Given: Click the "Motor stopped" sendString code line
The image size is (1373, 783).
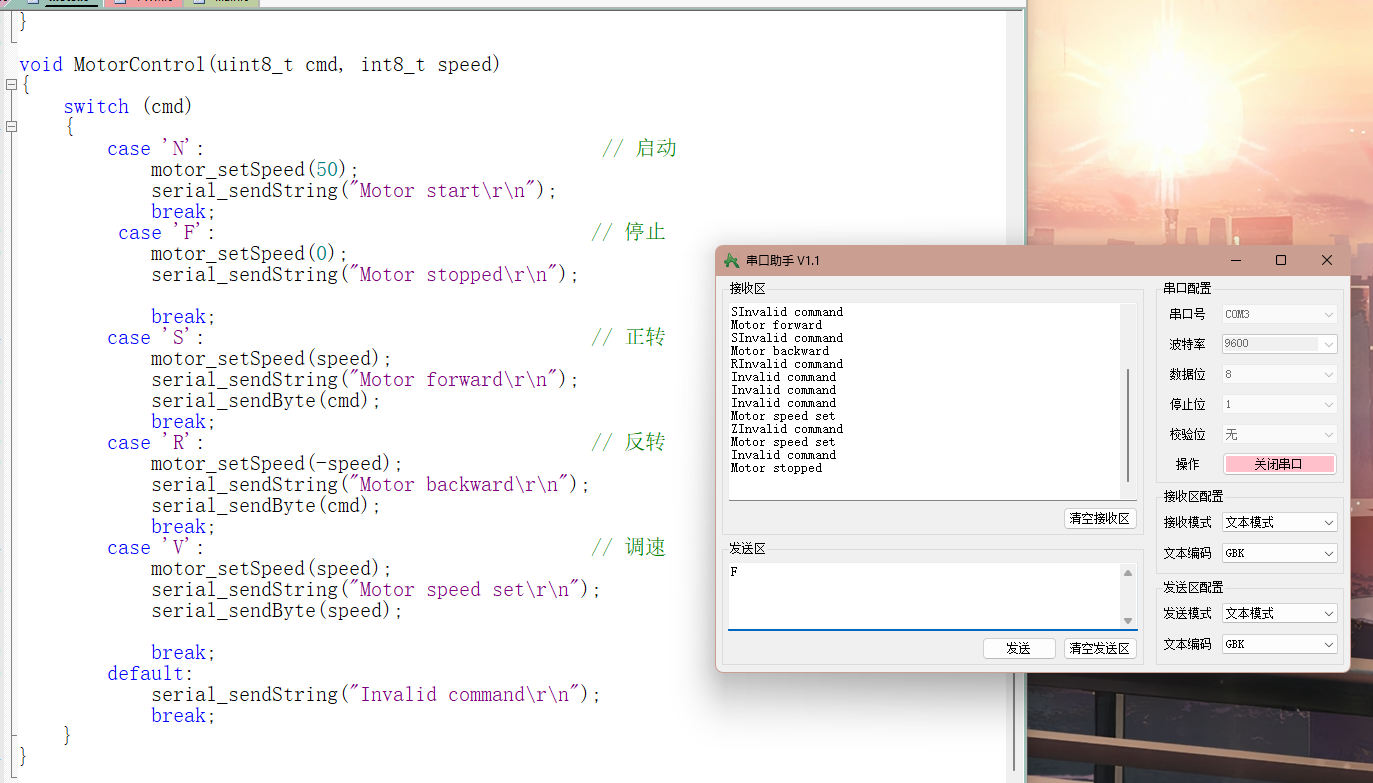Looking at the screenshot, I should (x=365, y=275).
